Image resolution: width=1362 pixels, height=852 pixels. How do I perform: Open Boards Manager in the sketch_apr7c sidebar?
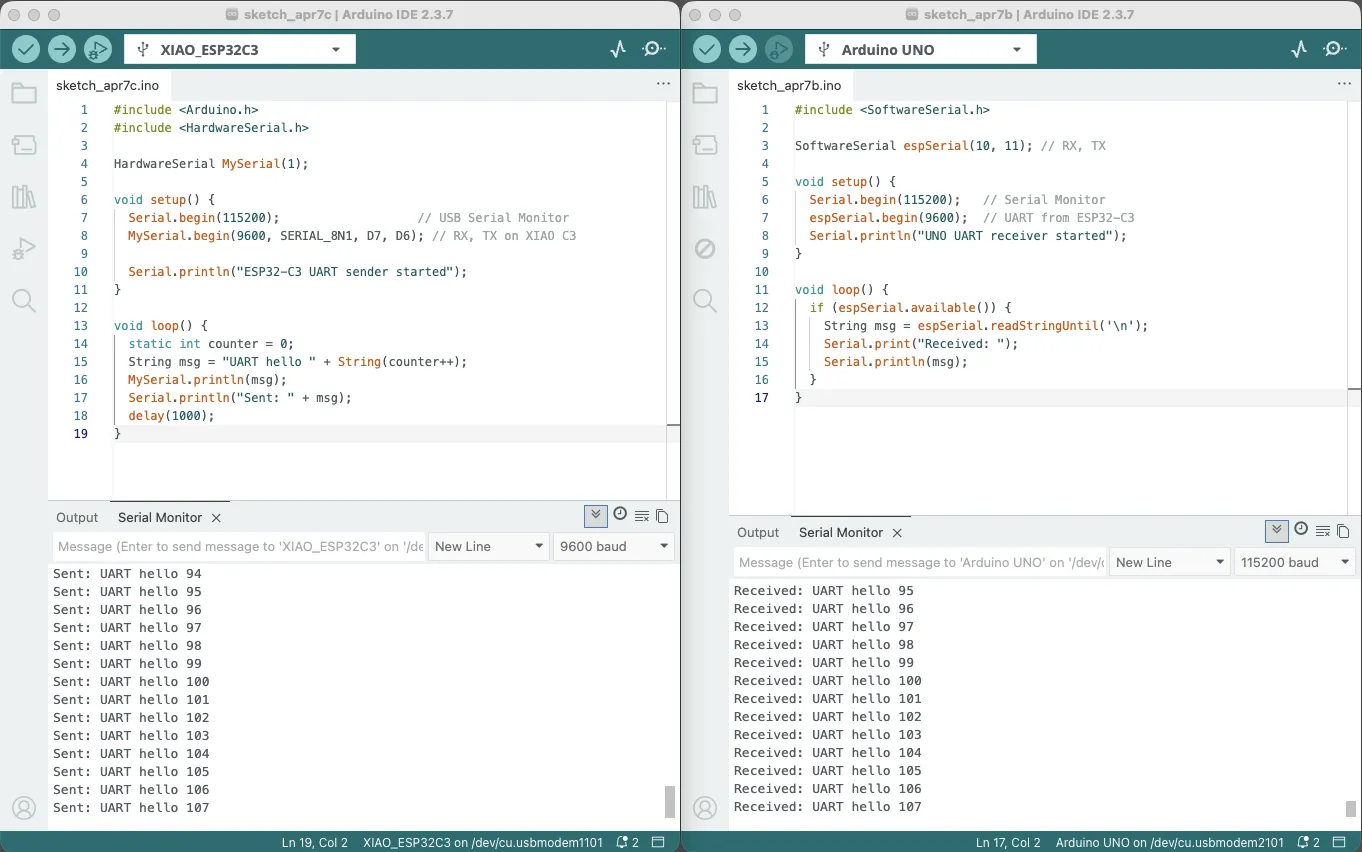(x=24, y=145)
